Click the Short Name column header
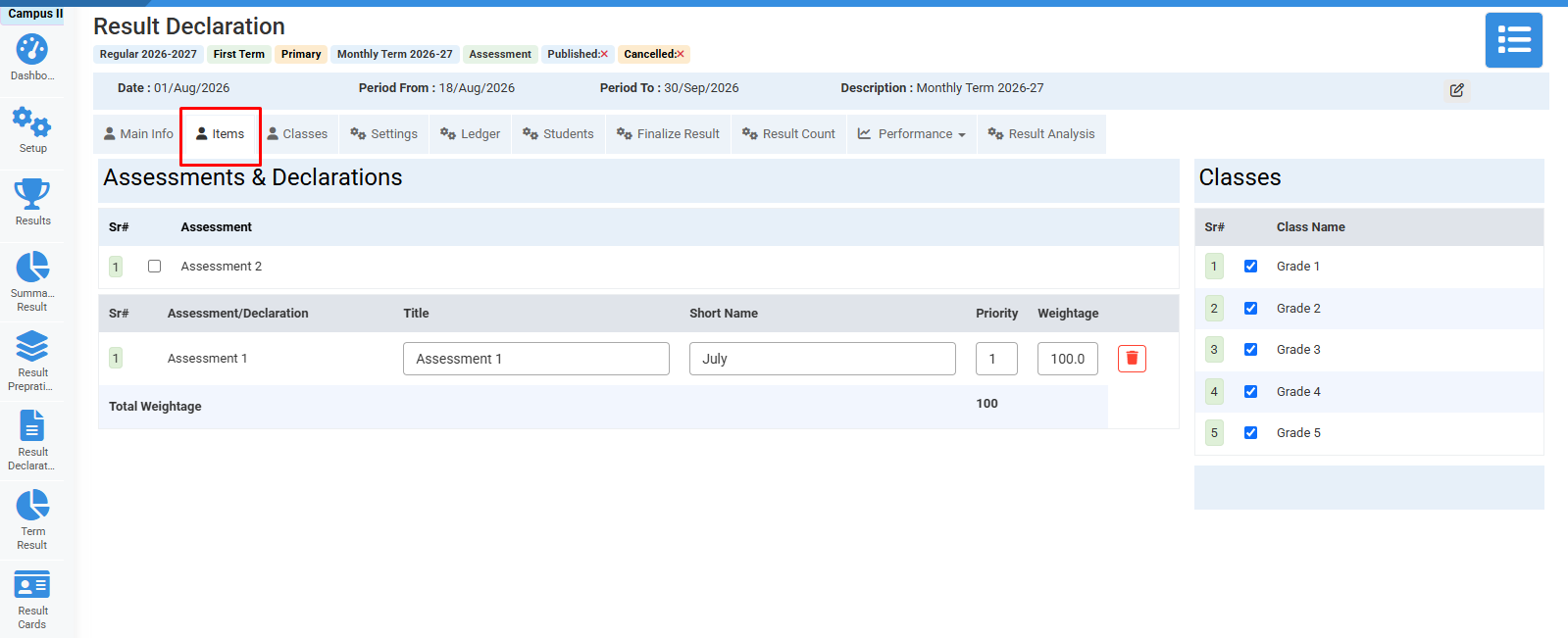The image size is (1568, 638). (x=724, y=314)
